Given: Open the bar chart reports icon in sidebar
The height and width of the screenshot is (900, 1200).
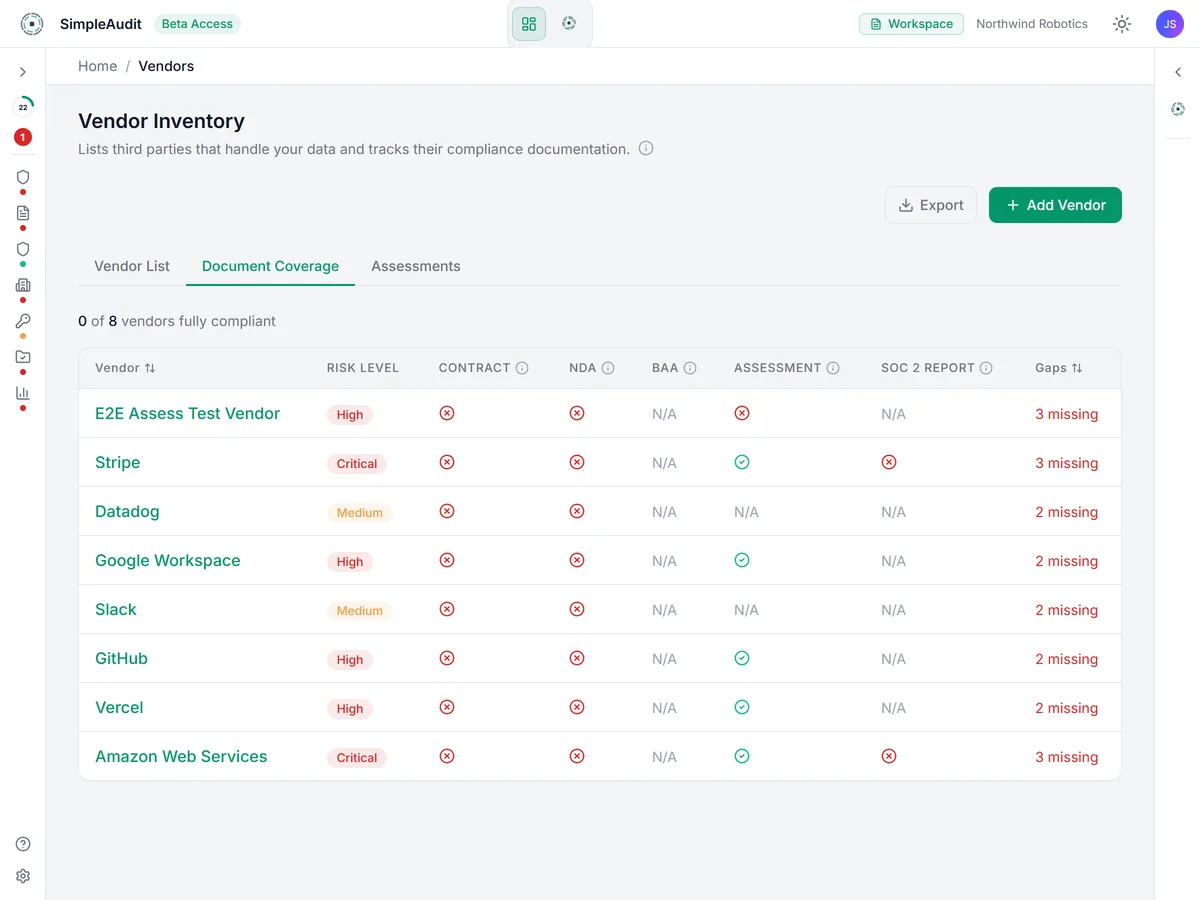Looking at the screenshot, I should (23, 393).
